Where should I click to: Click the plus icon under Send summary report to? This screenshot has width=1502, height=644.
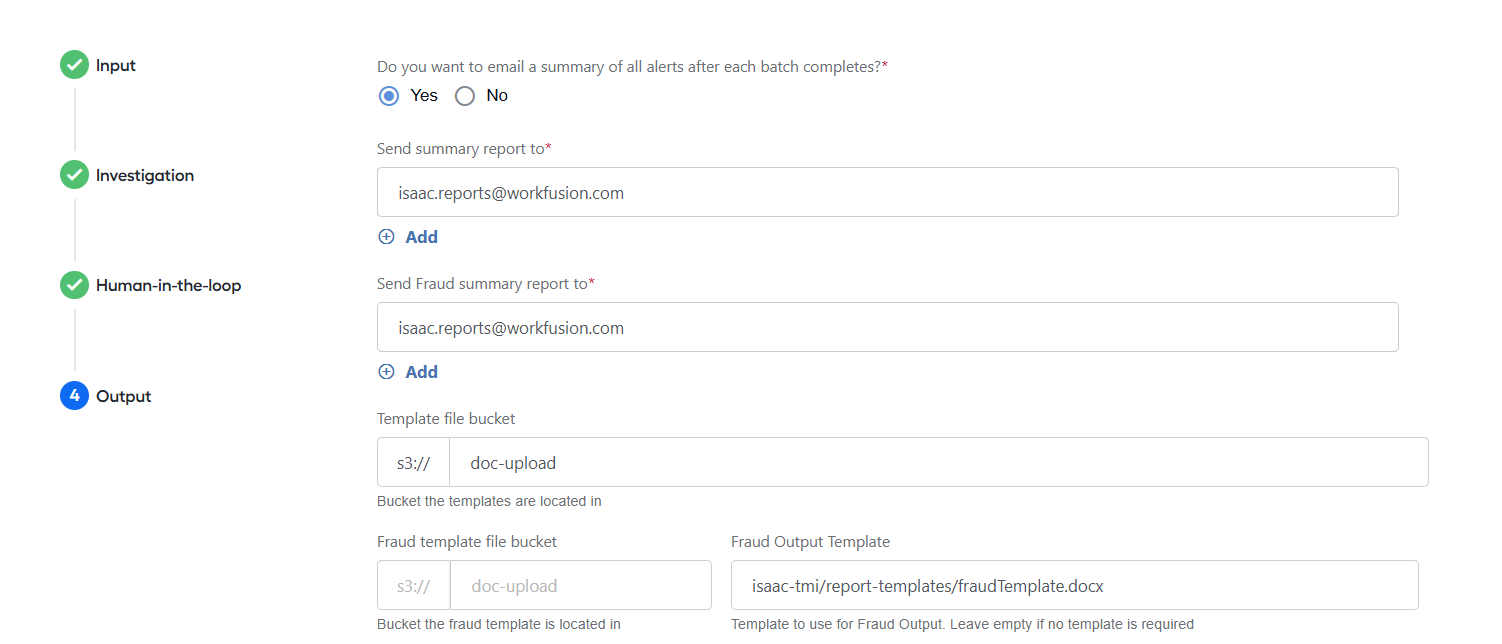[x=386, y=237]
